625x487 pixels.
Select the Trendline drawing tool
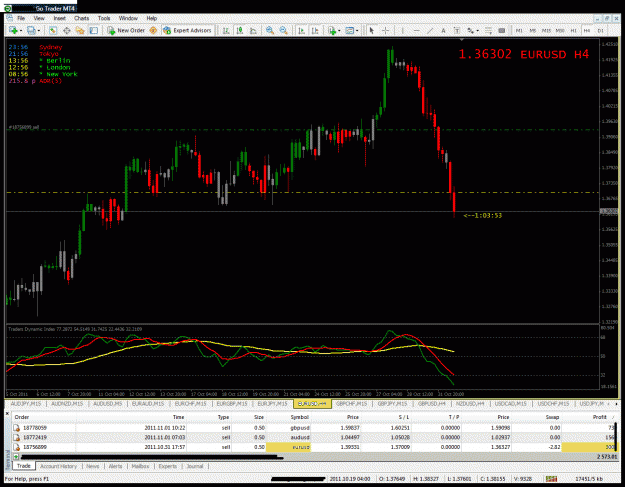[430, 30]
